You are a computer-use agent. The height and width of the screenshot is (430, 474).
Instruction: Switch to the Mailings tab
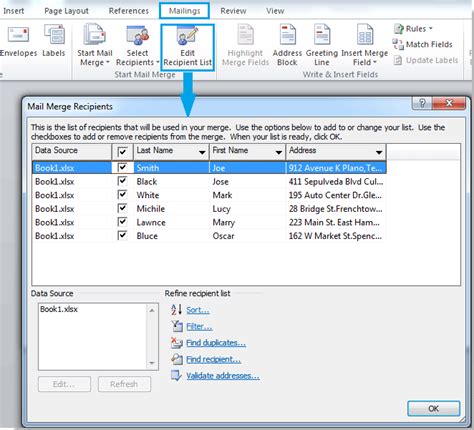tap(184, 11)
